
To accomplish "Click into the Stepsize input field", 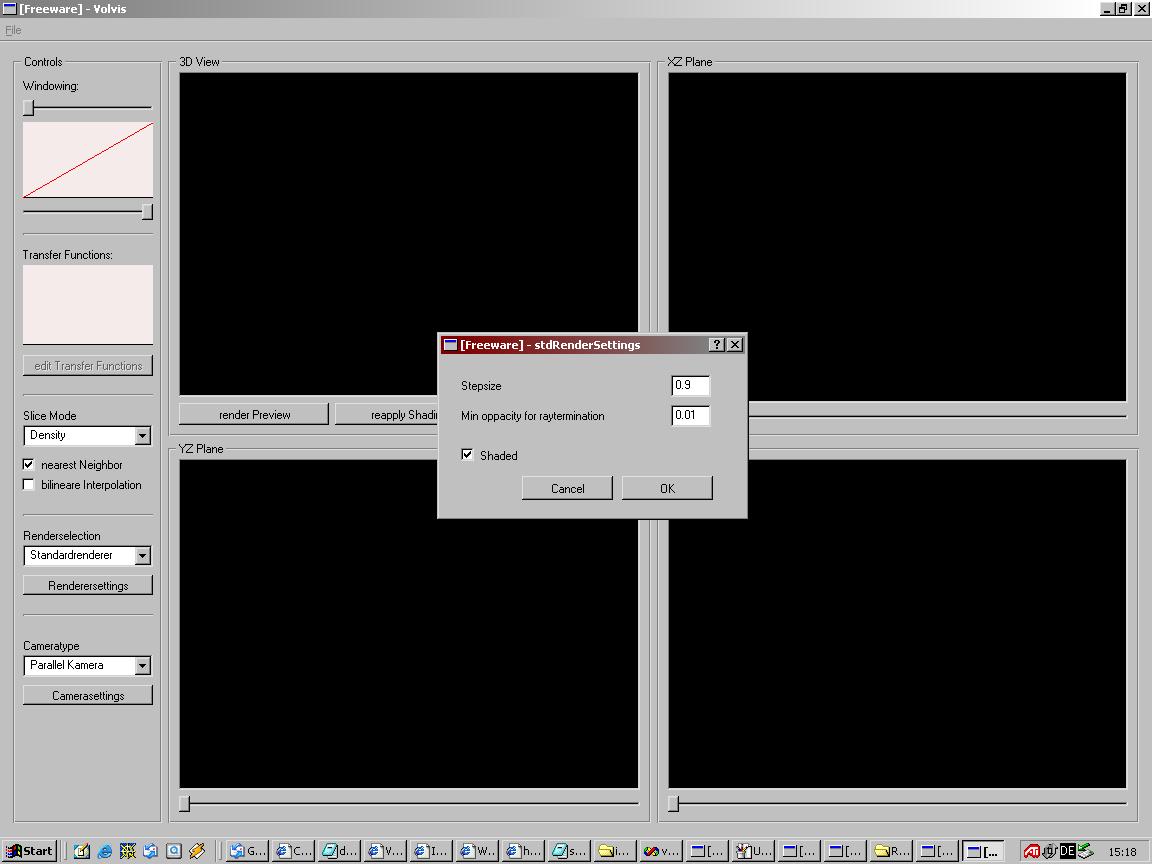I will point(690,385).
